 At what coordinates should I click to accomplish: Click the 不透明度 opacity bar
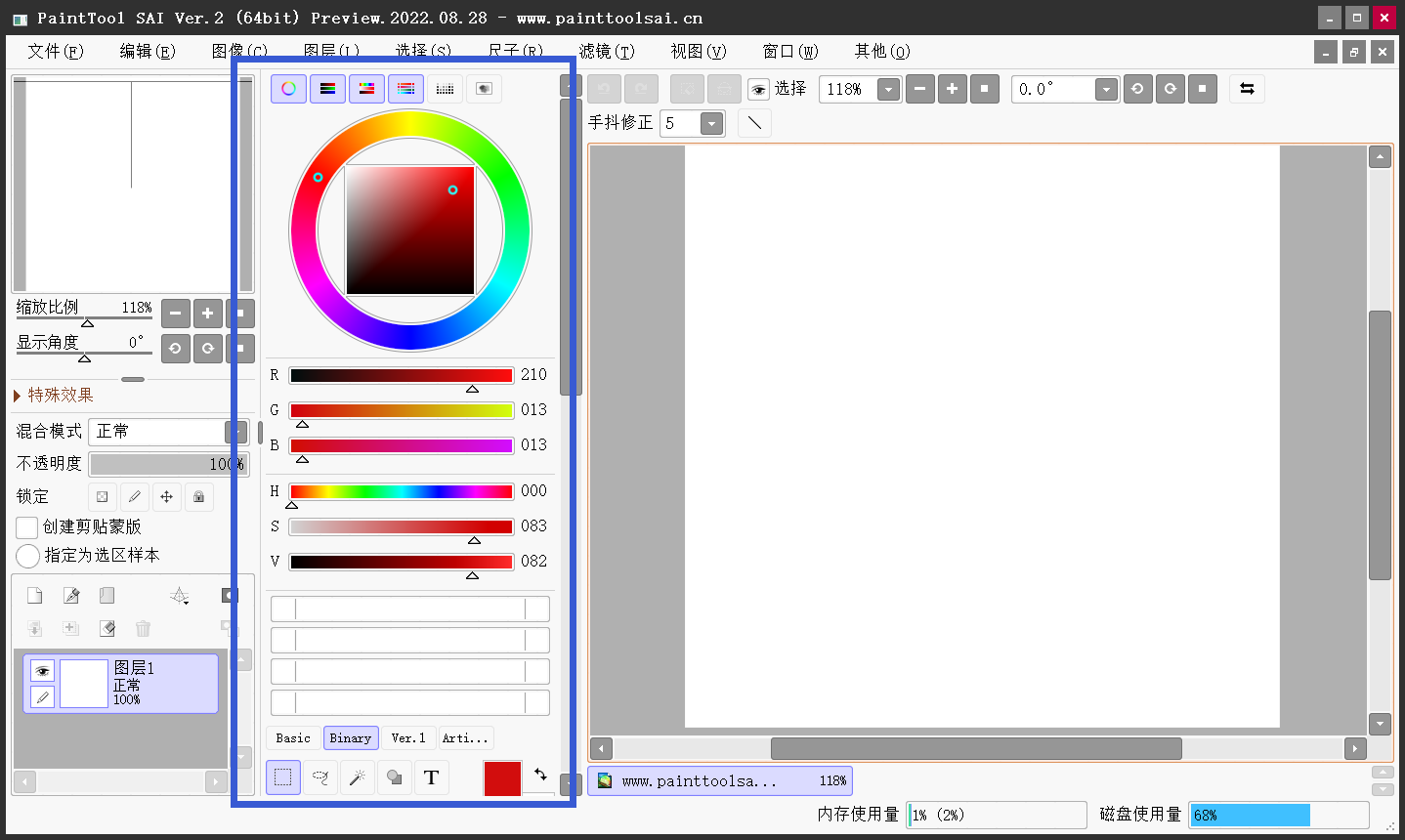[167, 464]
